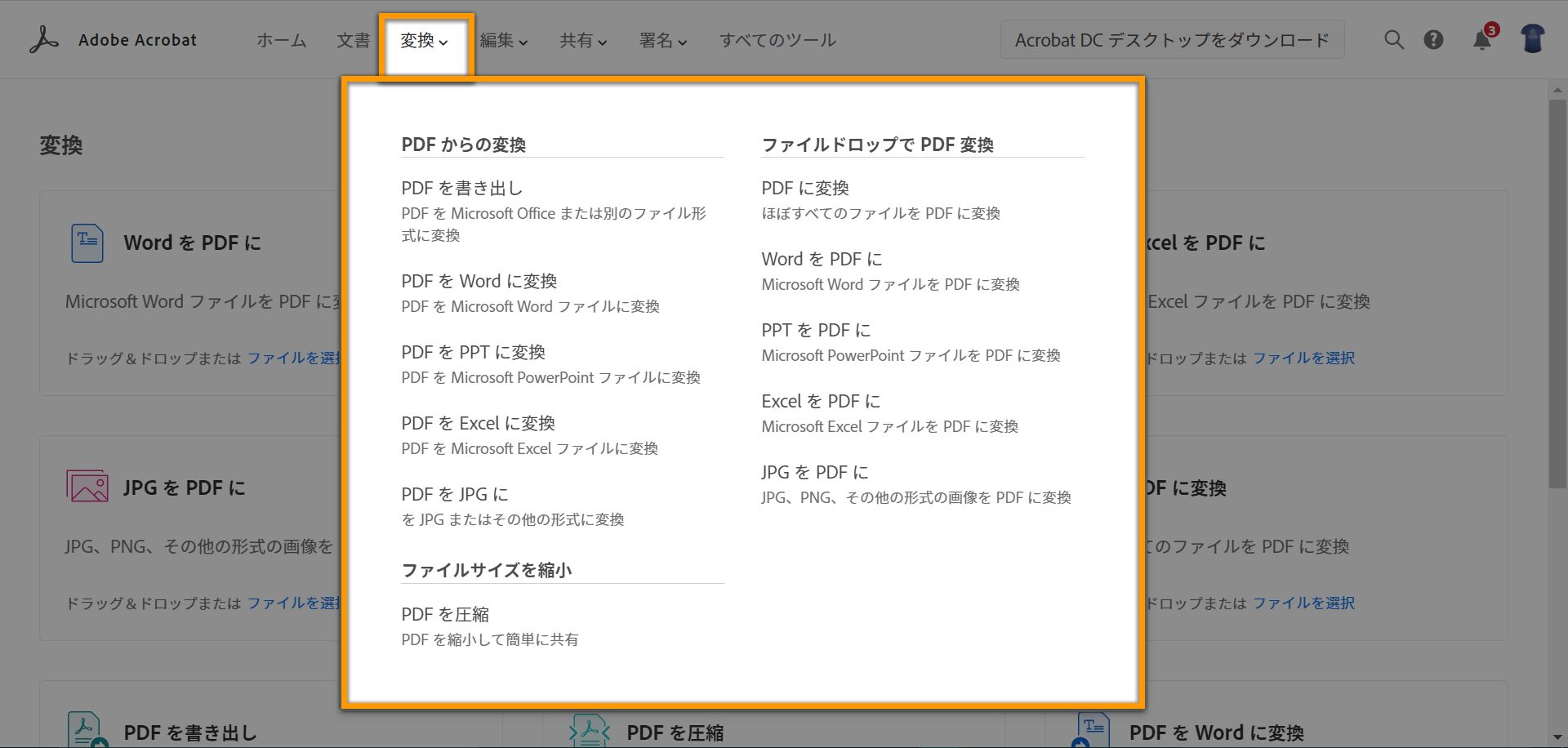
Task: Click the PDF を Word に変換 icon at bottom
Action: 1093,730
